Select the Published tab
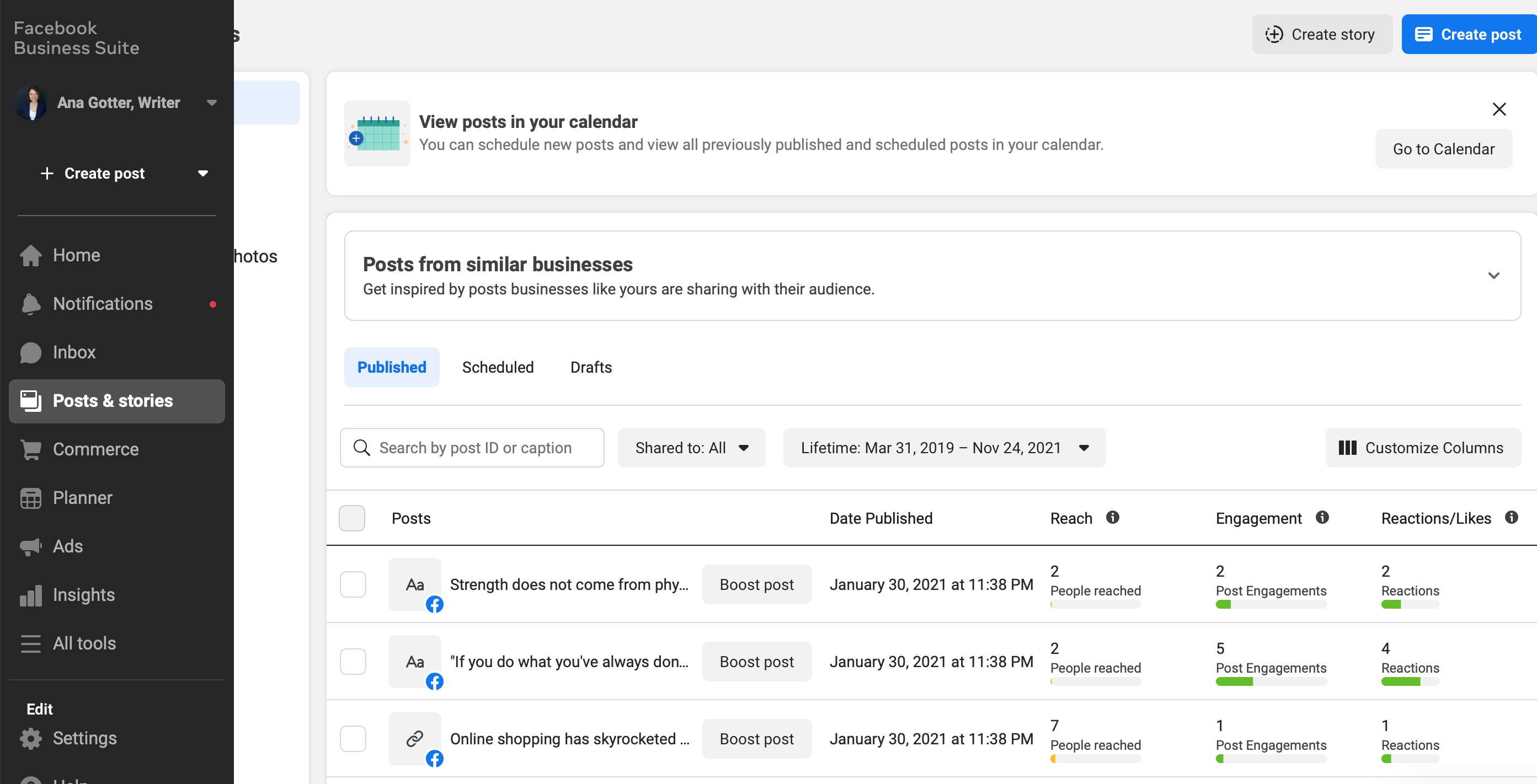Image resolution: width=1537 pixels, height=784 pixels. (x=391, y=367)
